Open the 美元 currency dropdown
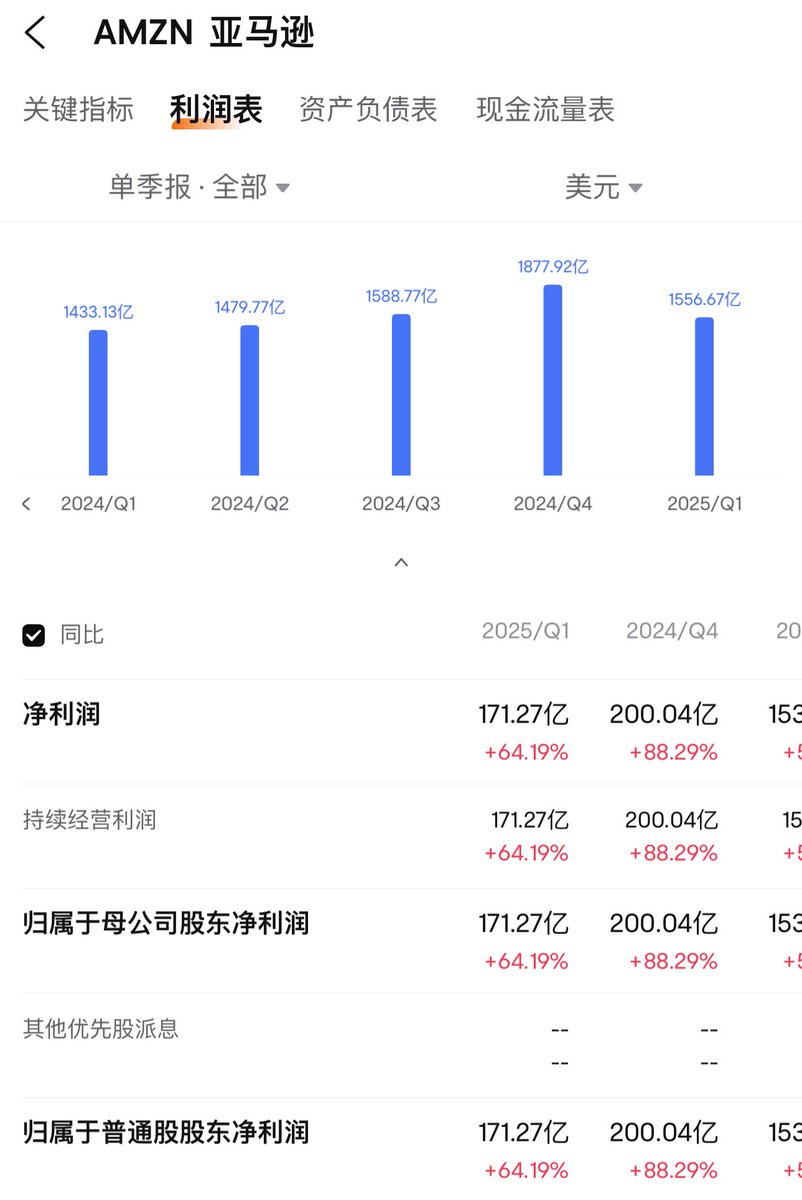This screenshot has width=802, height=1200. click(603, 187)
